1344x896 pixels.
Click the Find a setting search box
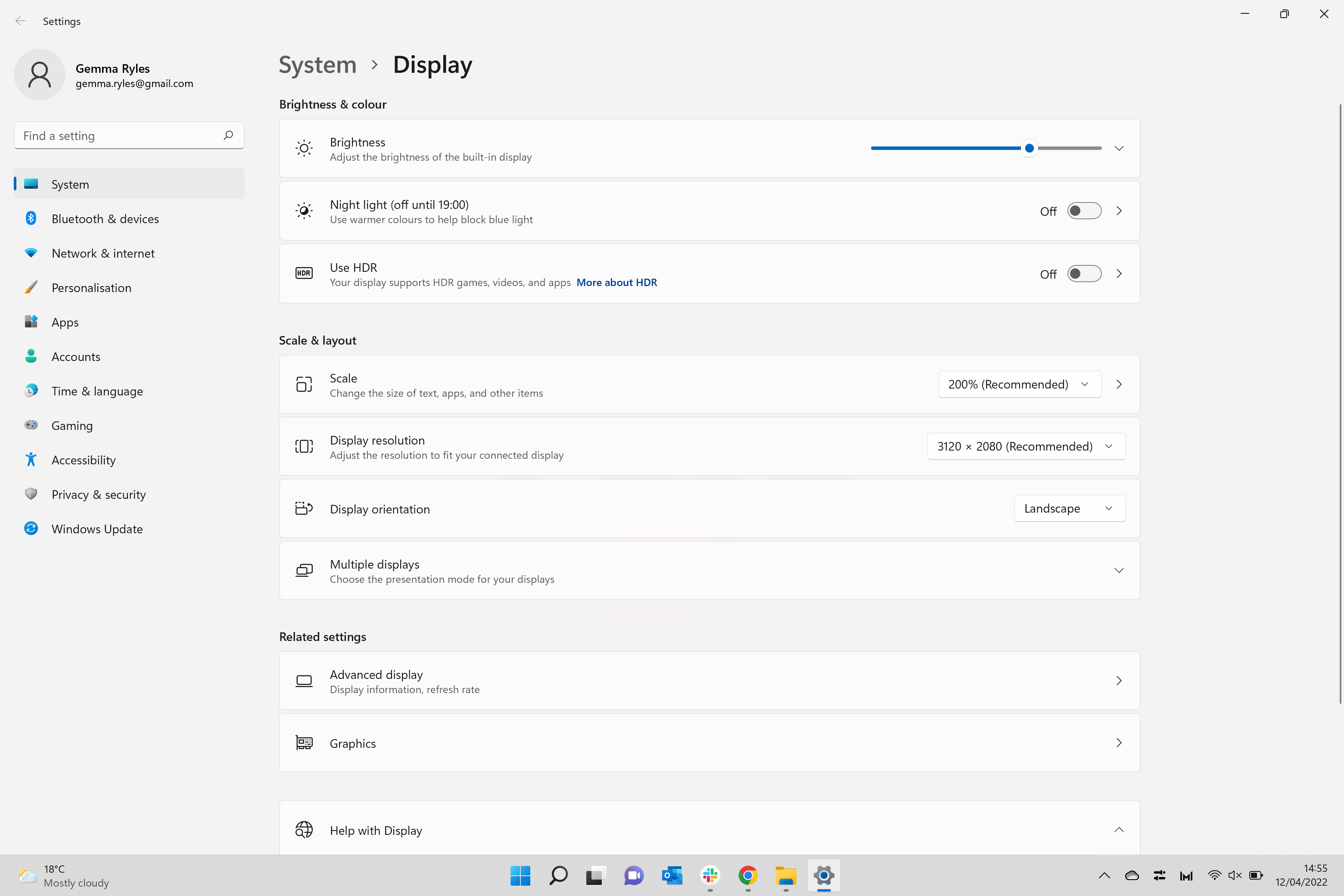(x=129, y=135)
